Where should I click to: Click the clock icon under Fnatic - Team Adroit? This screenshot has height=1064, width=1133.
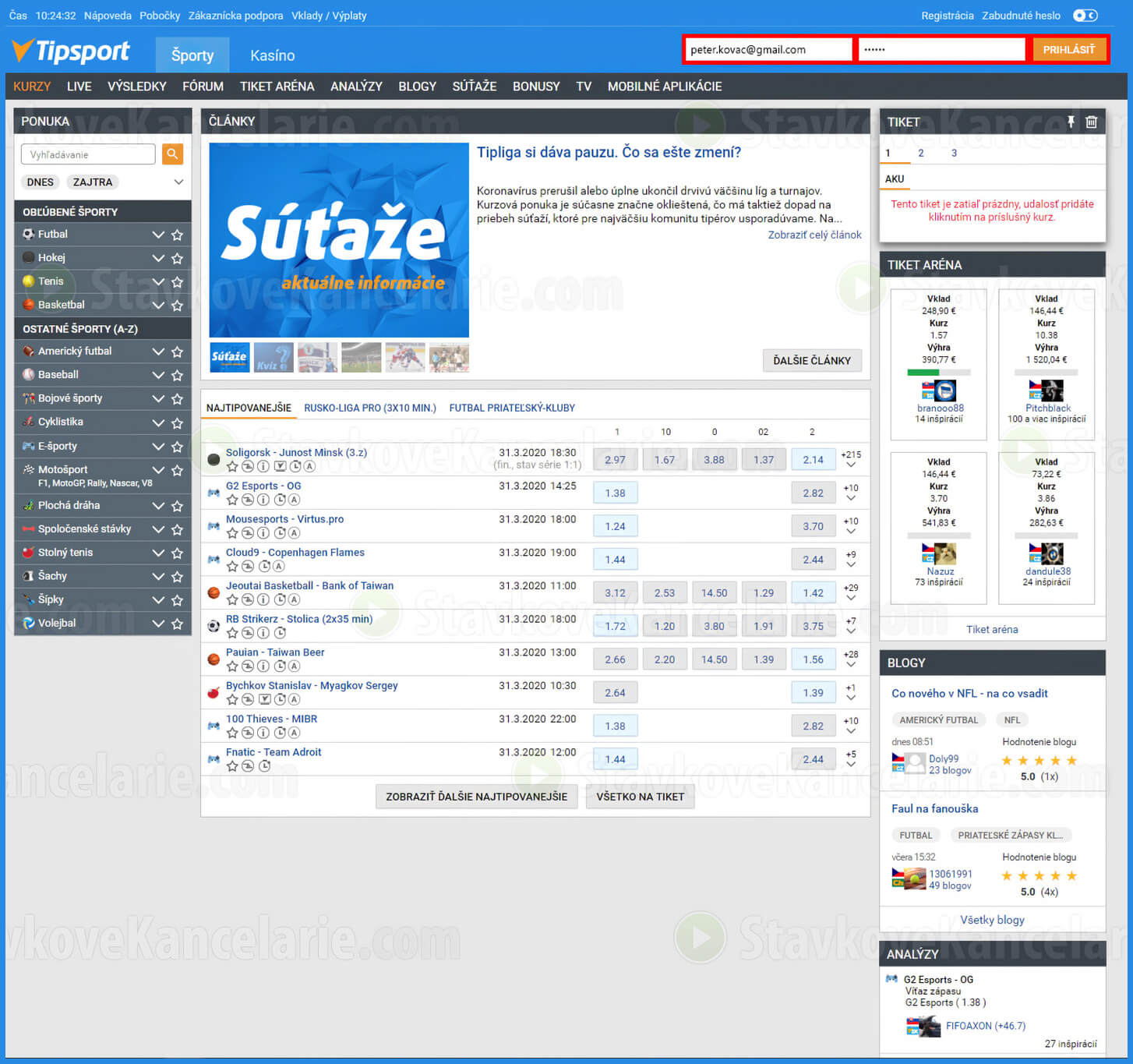(265, 766)
